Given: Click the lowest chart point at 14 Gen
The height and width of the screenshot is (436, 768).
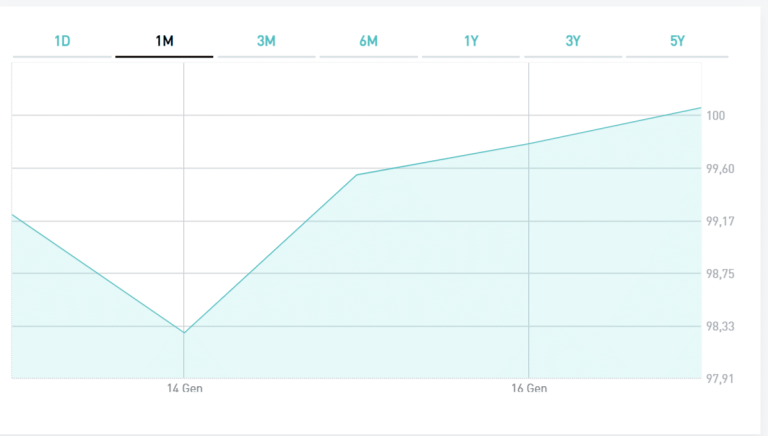Looking at the screenshot, I should (x=184, y=332).
